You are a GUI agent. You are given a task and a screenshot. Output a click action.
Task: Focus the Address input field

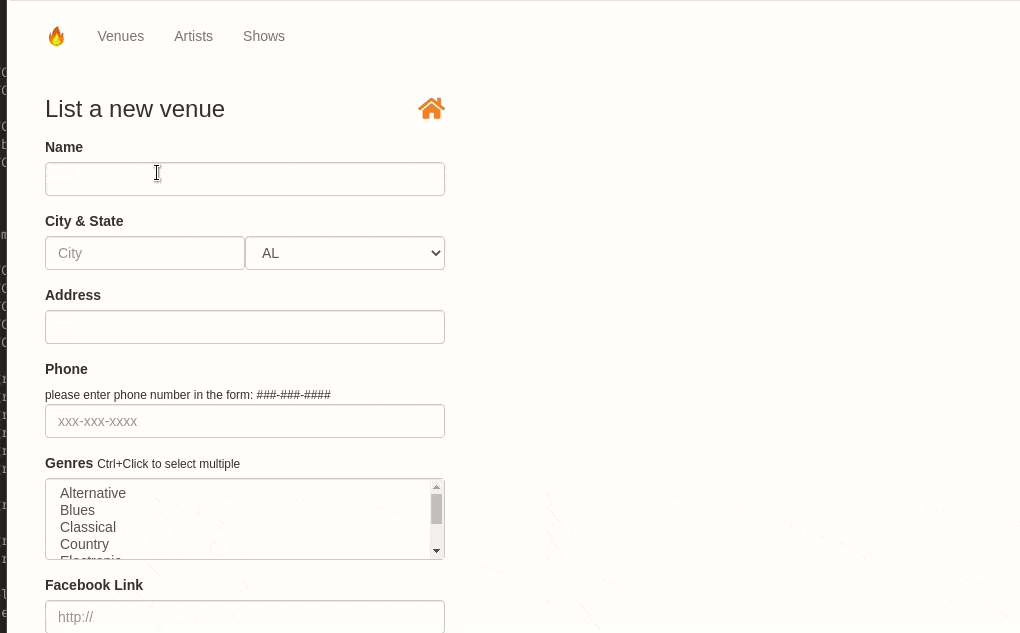[245, 327]
